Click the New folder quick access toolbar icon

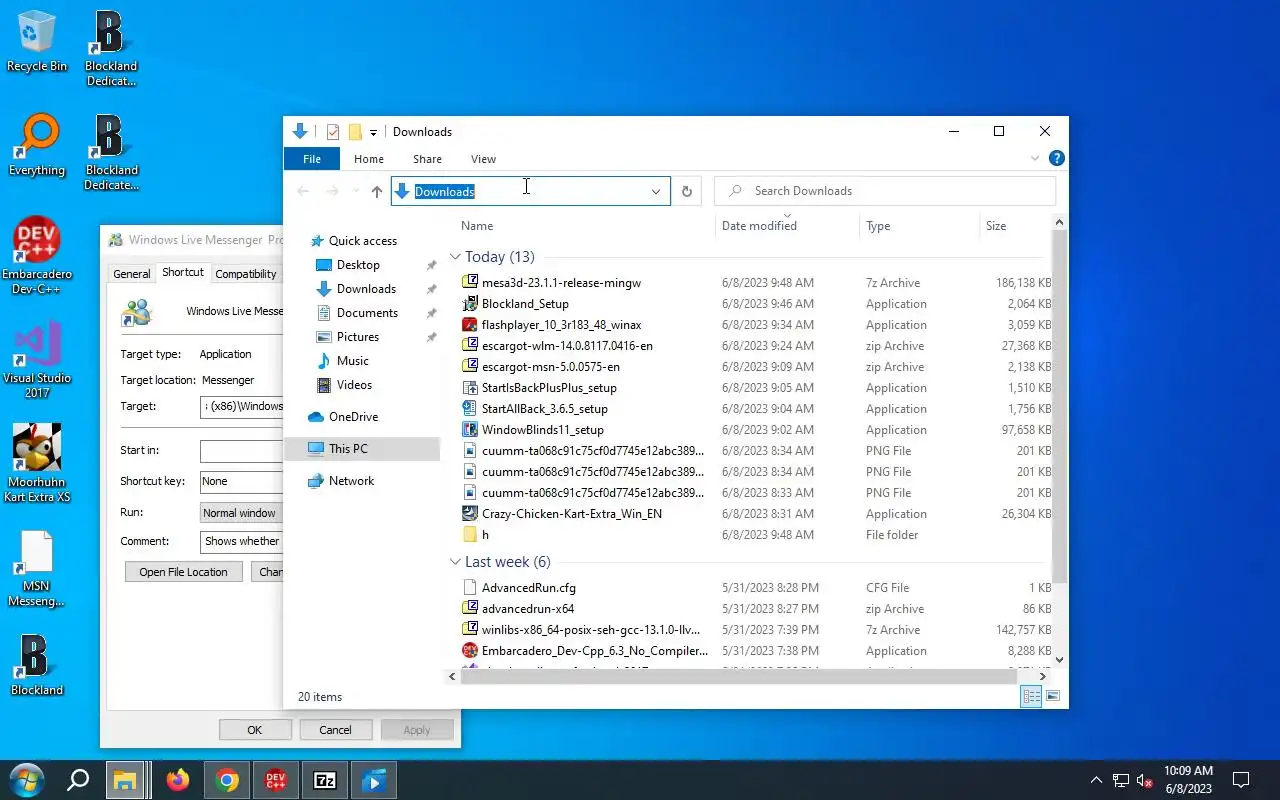tap(354, 132)
